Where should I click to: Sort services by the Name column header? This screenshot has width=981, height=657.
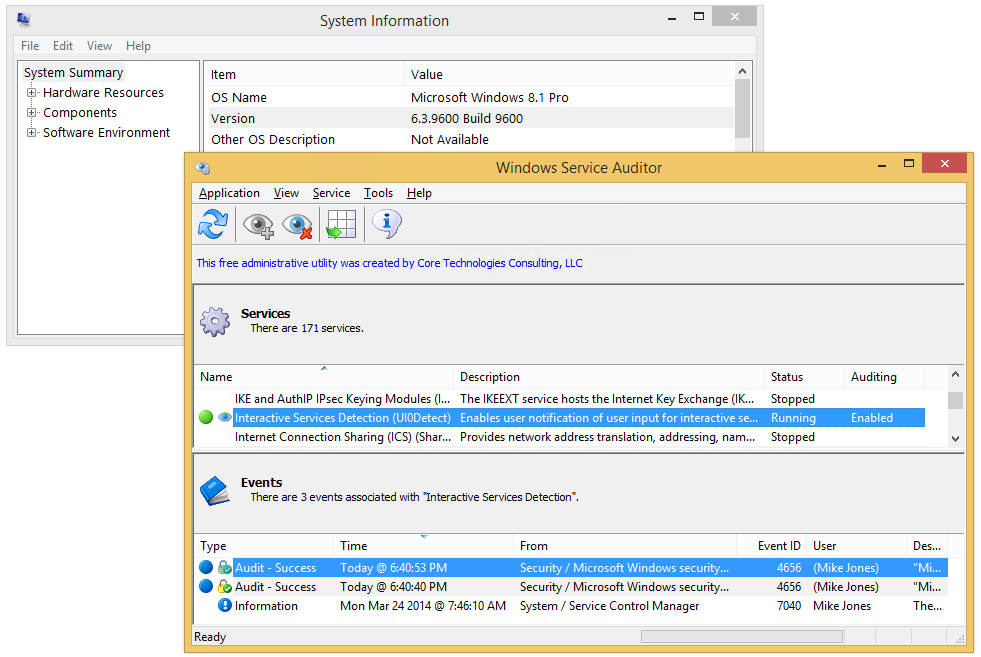[323, 377]
